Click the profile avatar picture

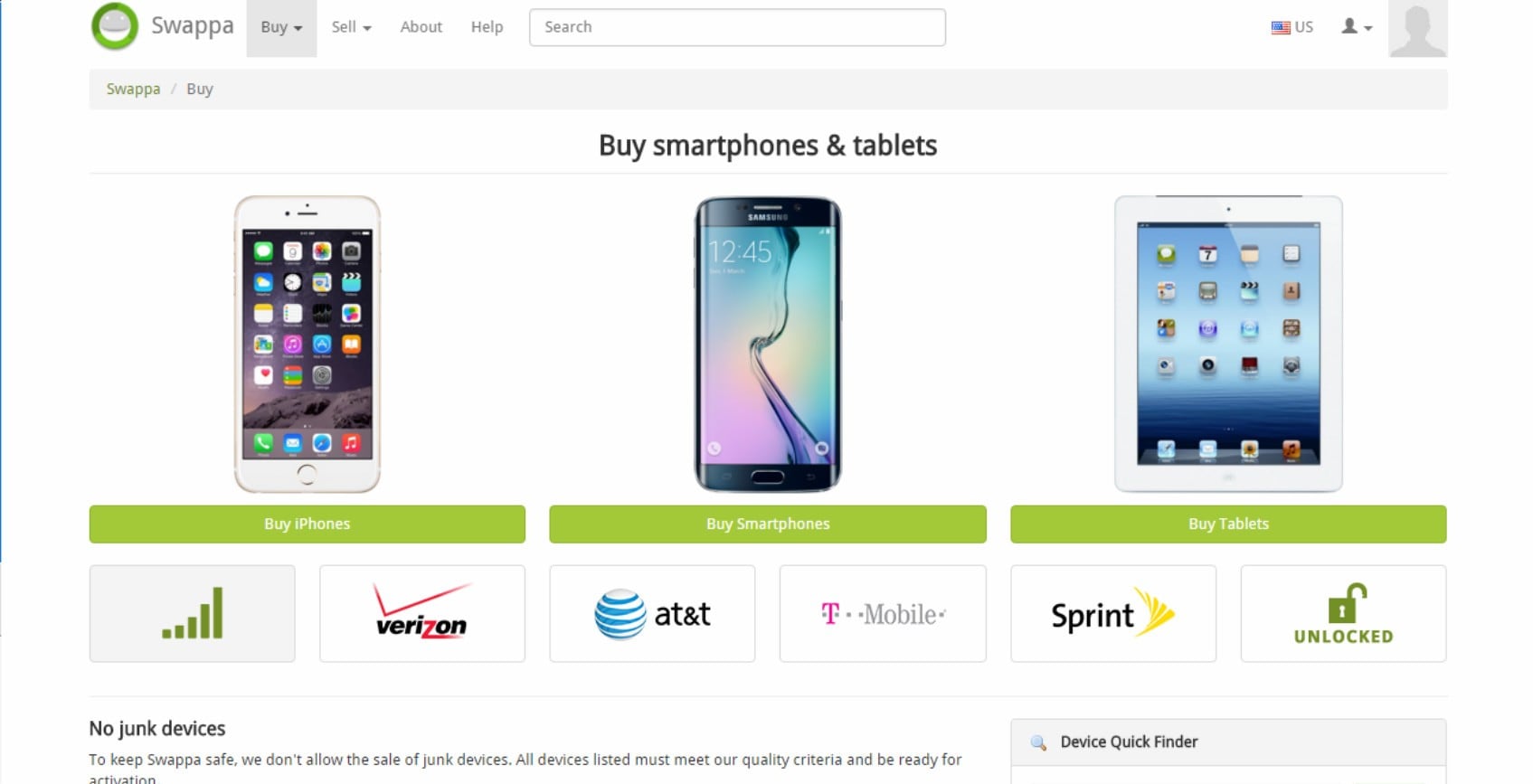point(1417,29)
